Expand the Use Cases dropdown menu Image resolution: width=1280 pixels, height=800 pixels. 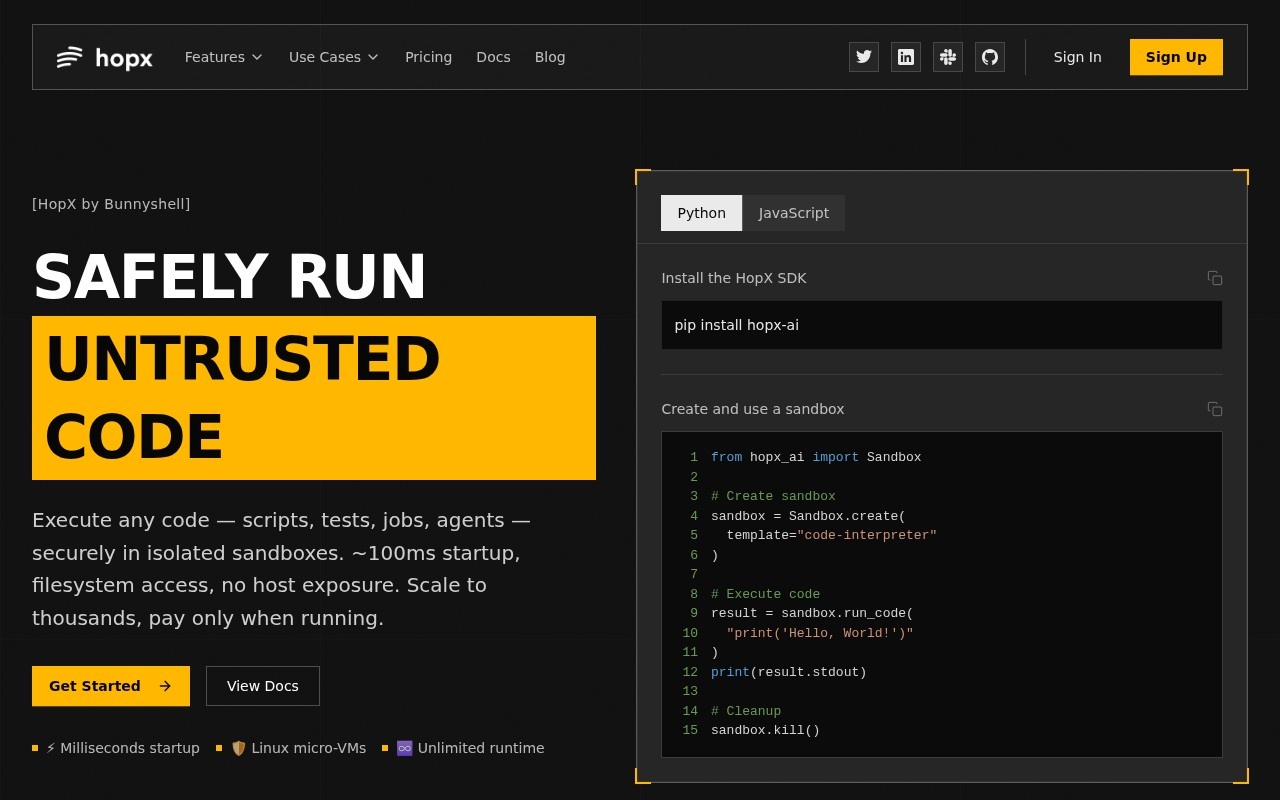pyautogui.click(x=334, y=57)
